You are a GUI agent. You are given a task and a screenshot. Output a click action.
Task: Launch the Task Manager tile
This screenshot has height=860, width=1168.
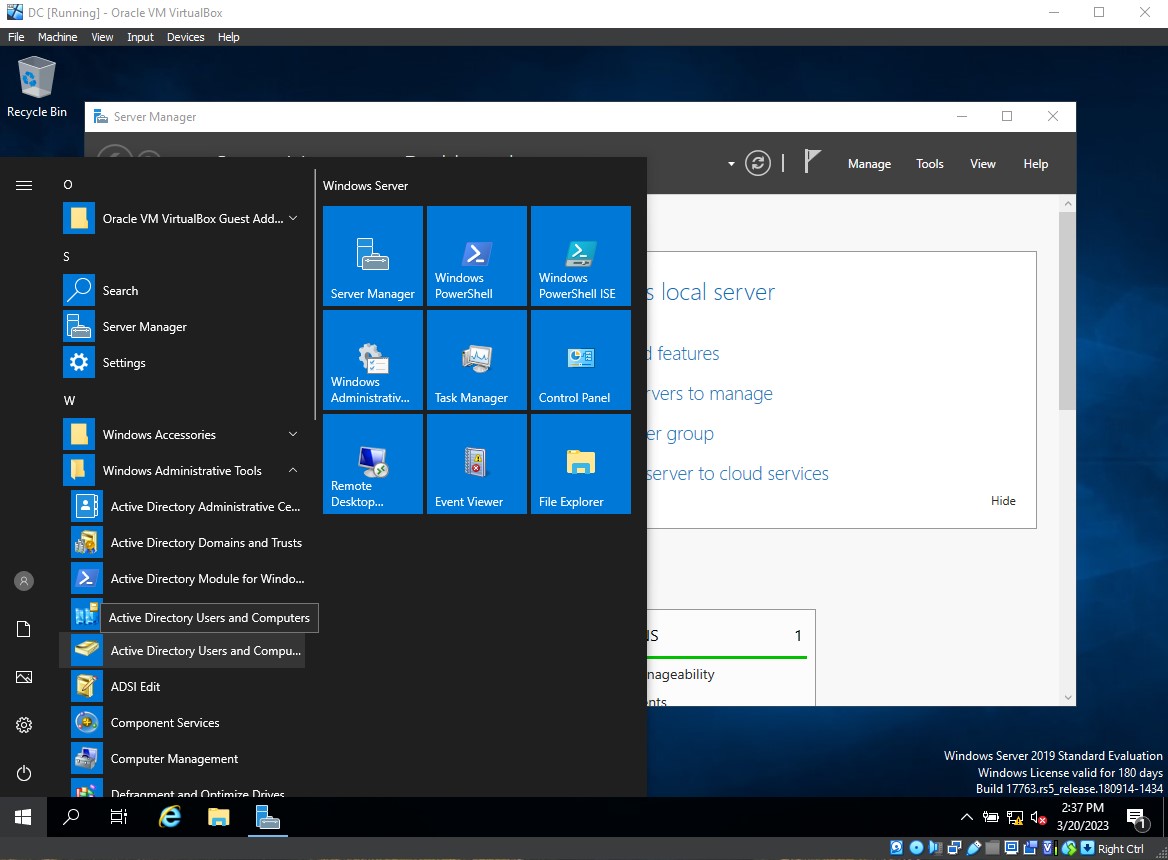[x=477, y=360]
